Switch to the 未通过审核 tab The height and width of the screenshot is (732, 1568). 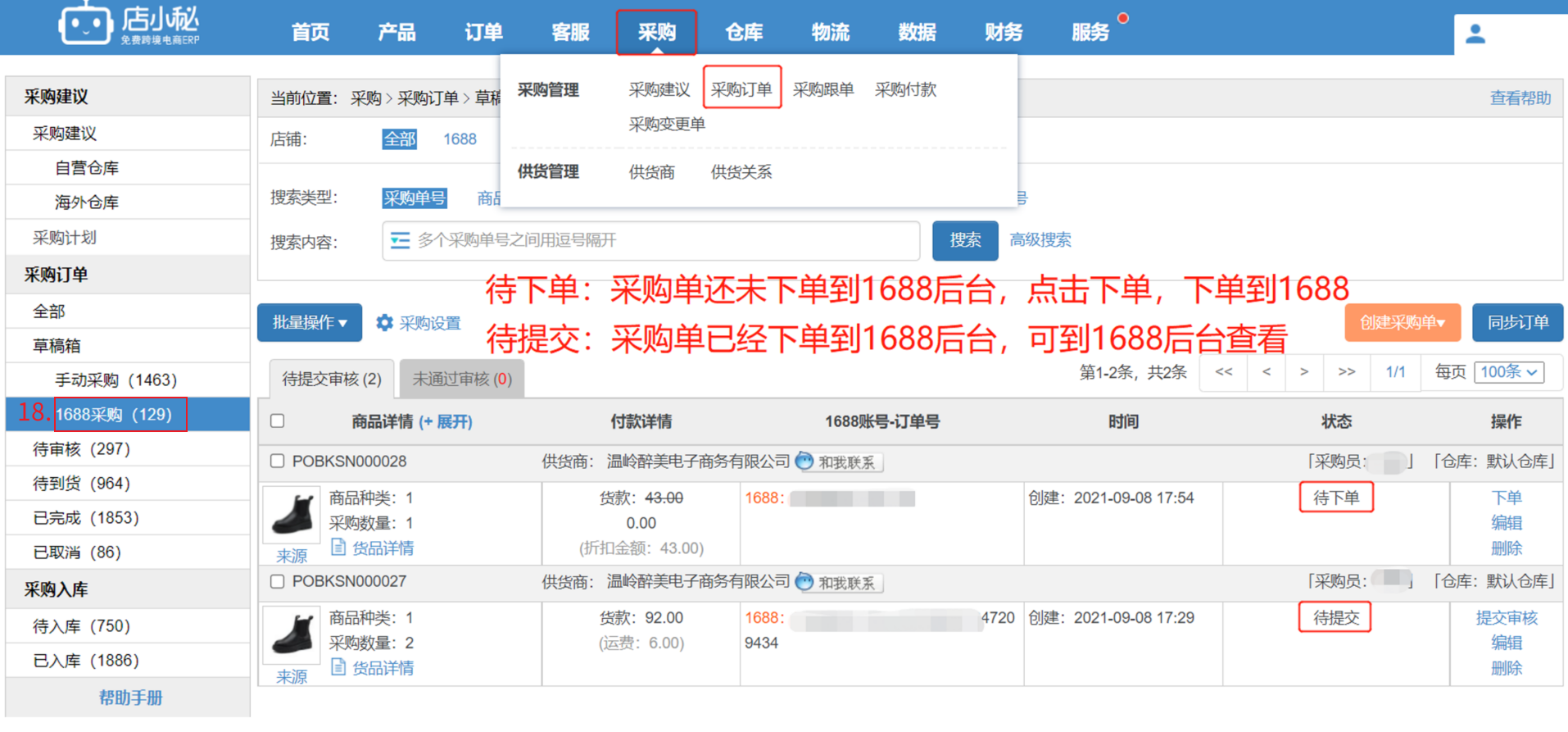pyautogui.click(x=461, y=380)
